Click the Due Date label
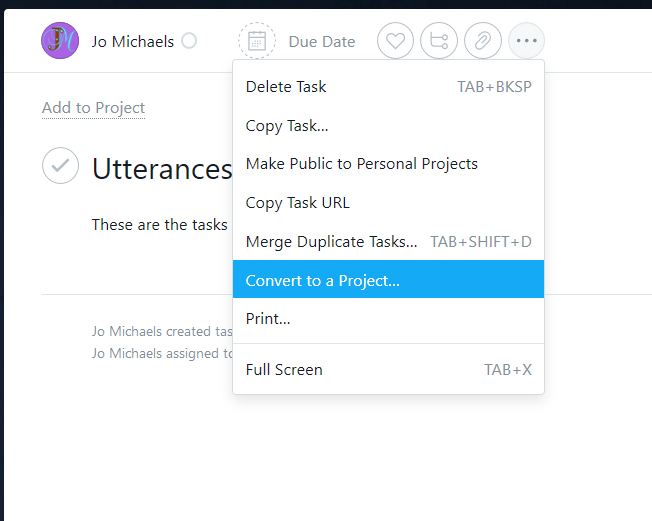The image size is (652, 521). point(322,42)
